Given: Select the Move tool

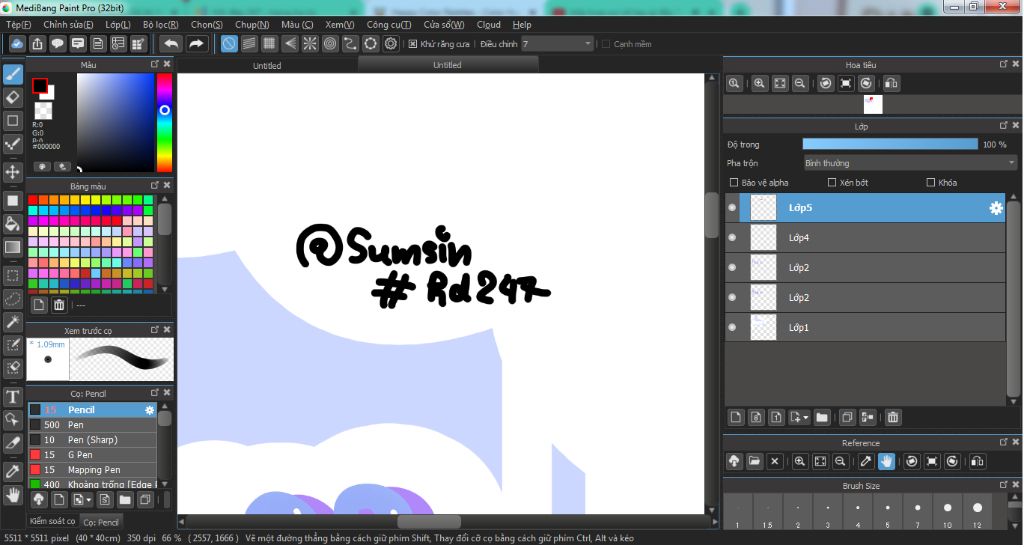Looking at the screenshot, I should 12,172.
